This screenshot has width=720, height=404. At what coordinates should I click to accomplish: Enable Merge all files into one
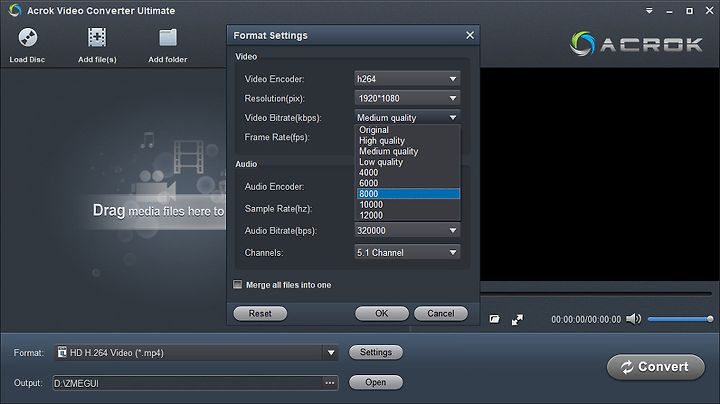click(237, 285)
